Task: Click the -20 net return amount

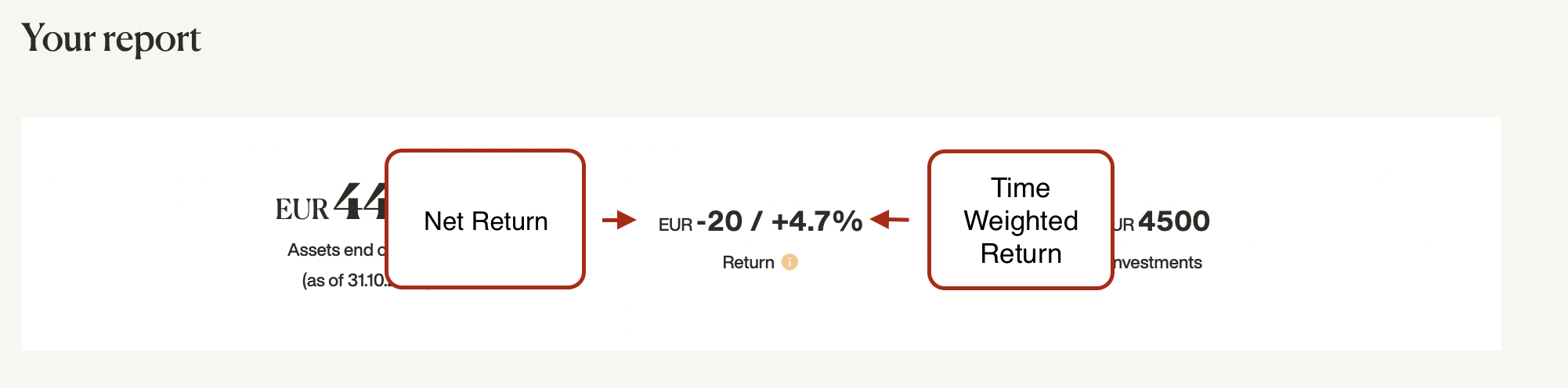Action: pos(719,221)
